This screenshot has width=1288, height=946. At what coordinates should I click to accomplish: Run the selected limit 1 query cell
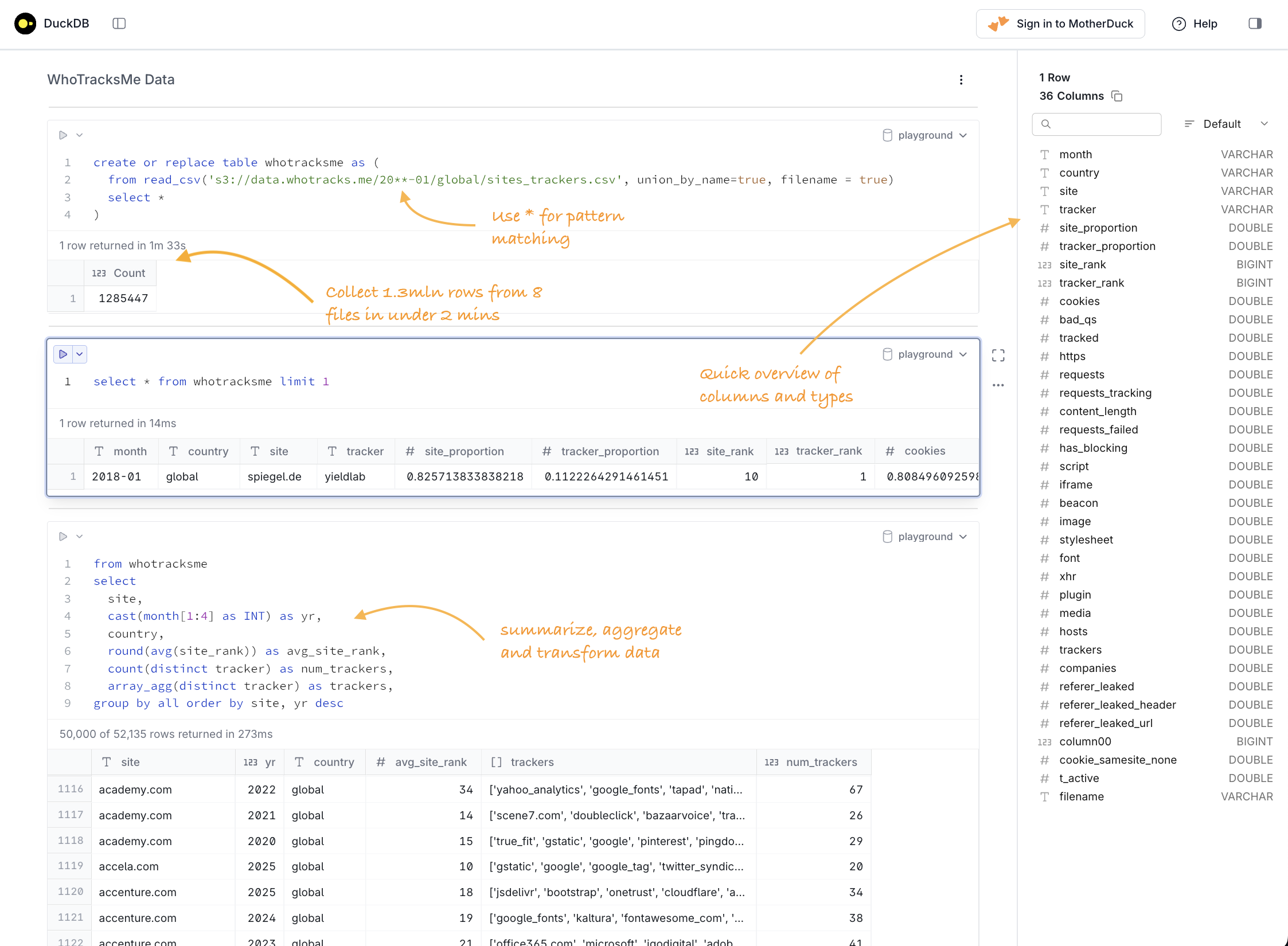click(x=63, y=354)
